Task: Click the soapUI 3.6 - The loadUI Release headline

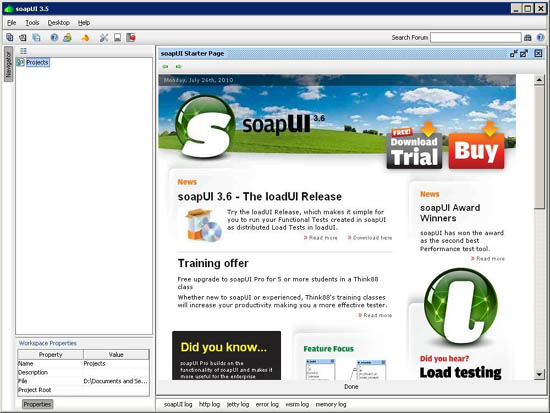Action: [x=260, y=196]
